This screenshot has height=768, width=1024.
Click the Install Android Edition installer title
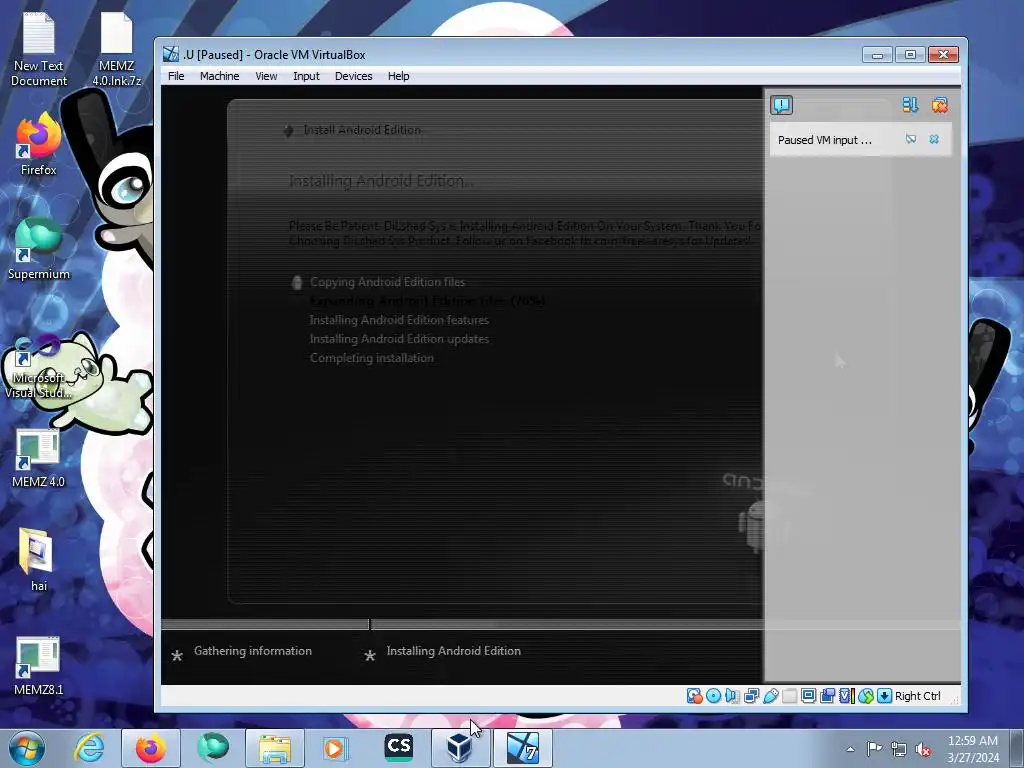click(362, 130)
